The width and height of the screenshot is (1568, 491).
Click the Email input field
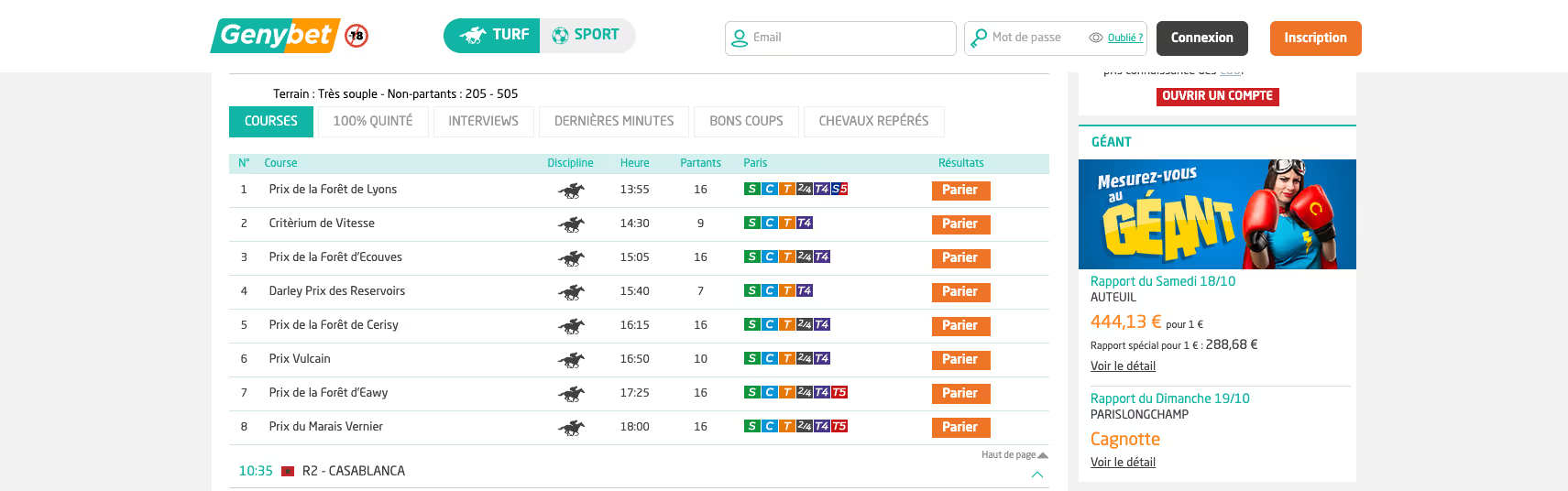tap(849, 38)
